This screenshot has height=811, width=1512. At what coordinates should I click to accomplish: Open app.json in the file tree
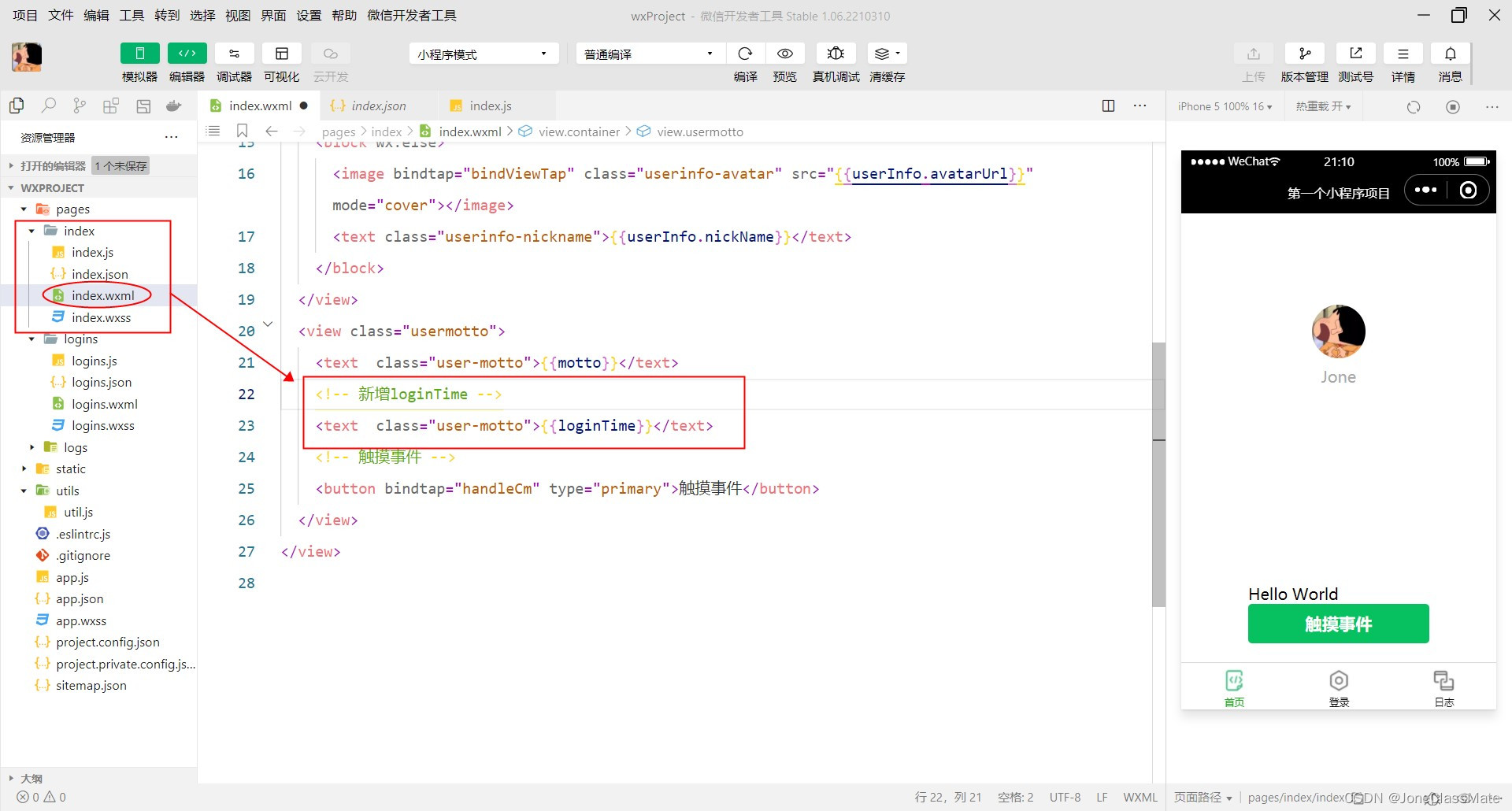[x=80, y=598]
